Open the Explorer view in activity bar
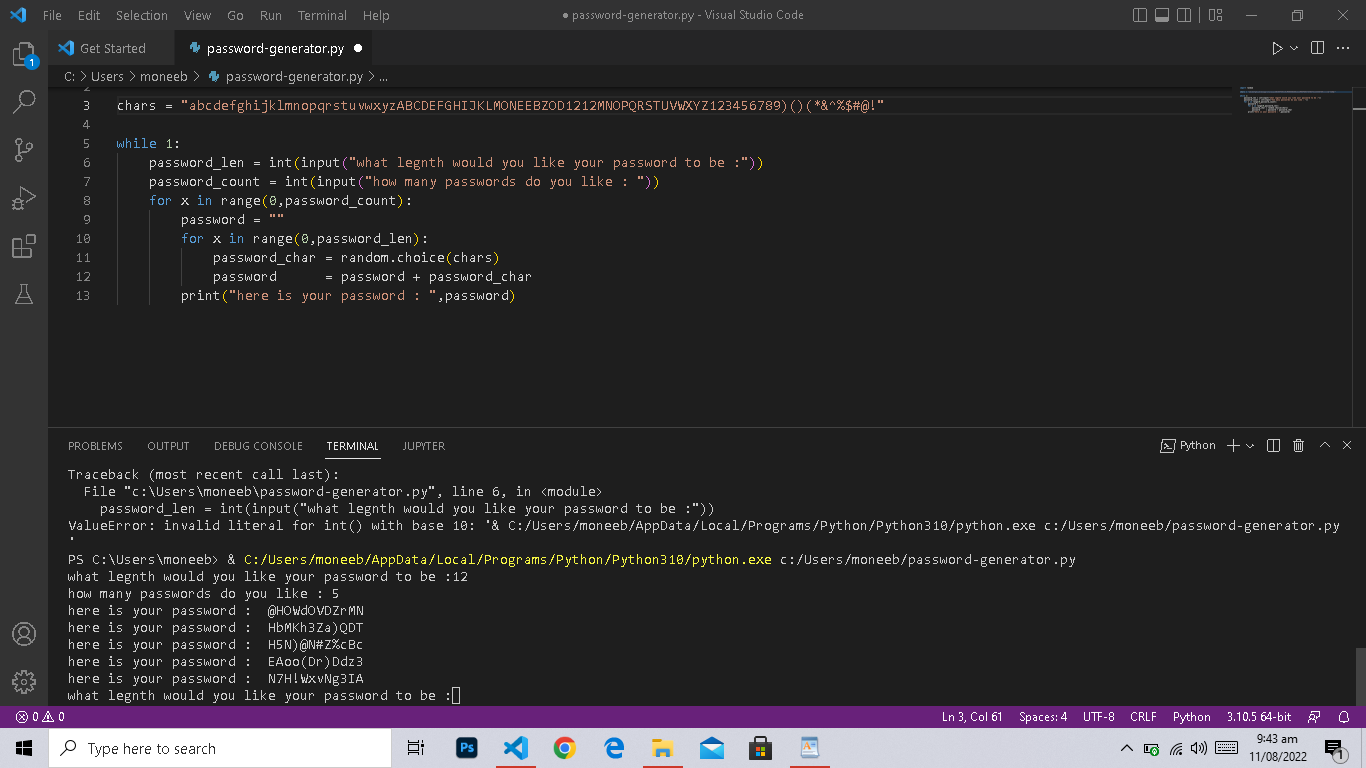The width and height of the screenshot is (1366, 768). click(24, 55)
